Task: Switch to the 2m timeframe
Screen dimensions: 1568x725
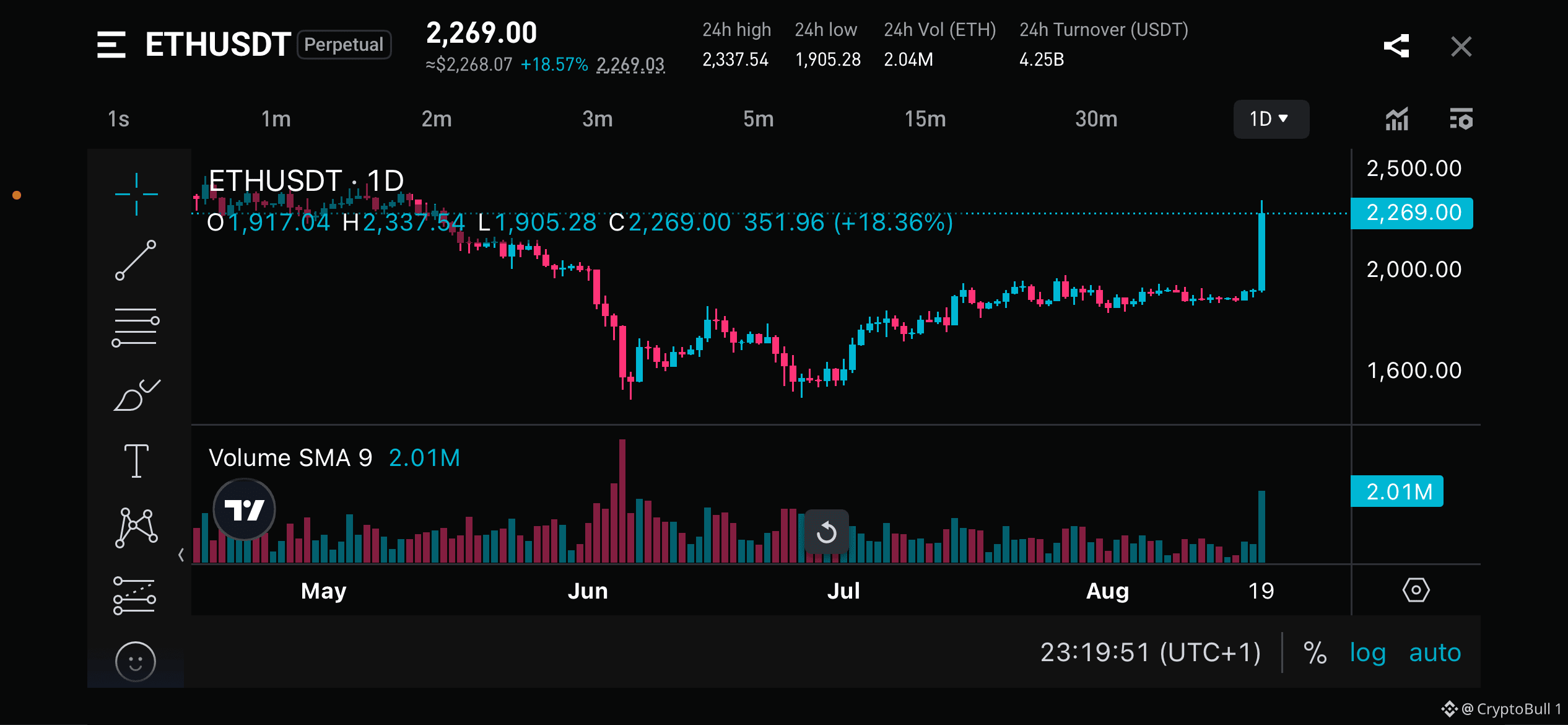Action: tap(437, 119)
